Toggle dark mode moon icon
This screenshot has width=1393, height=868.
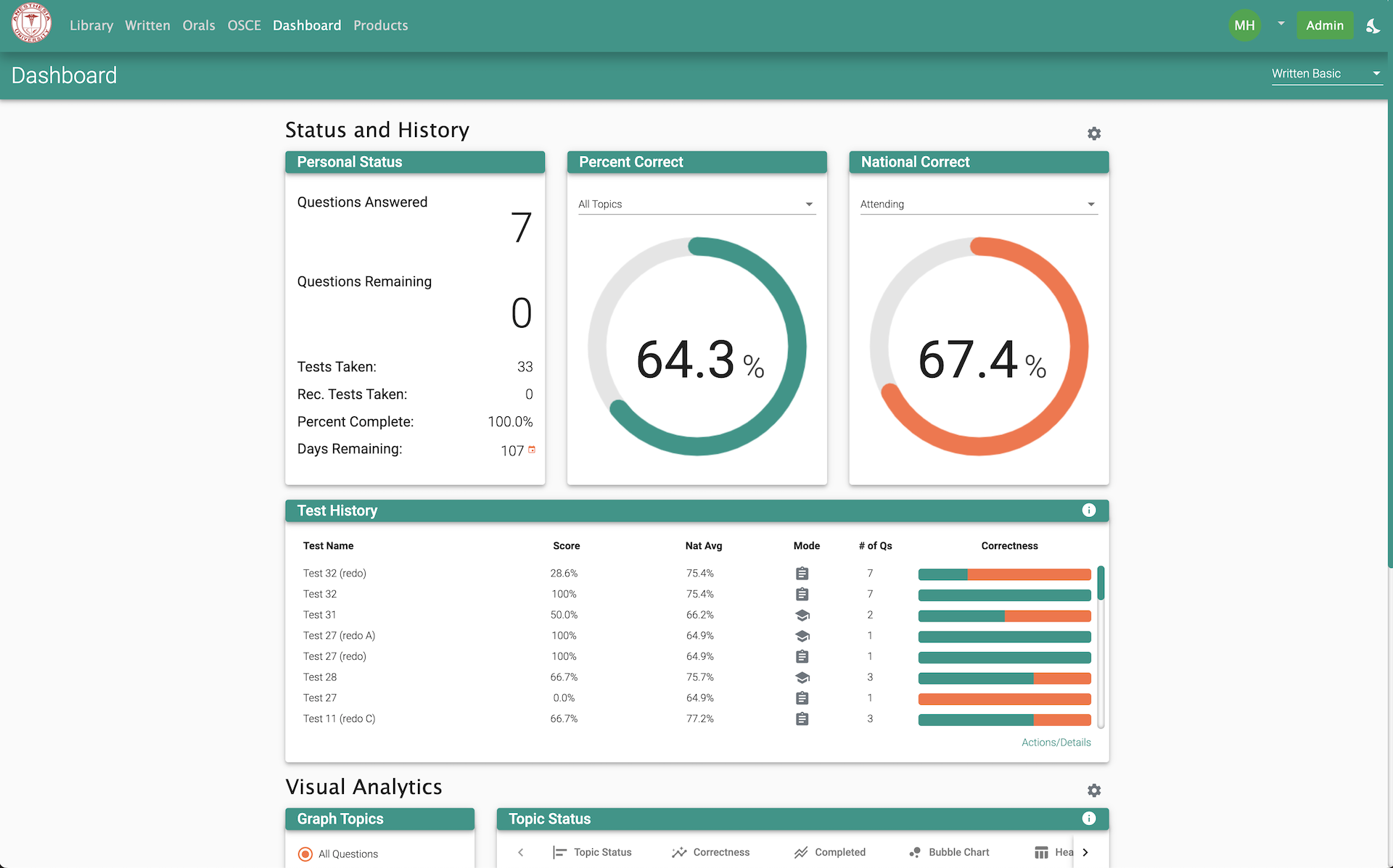coord(1372,26)
